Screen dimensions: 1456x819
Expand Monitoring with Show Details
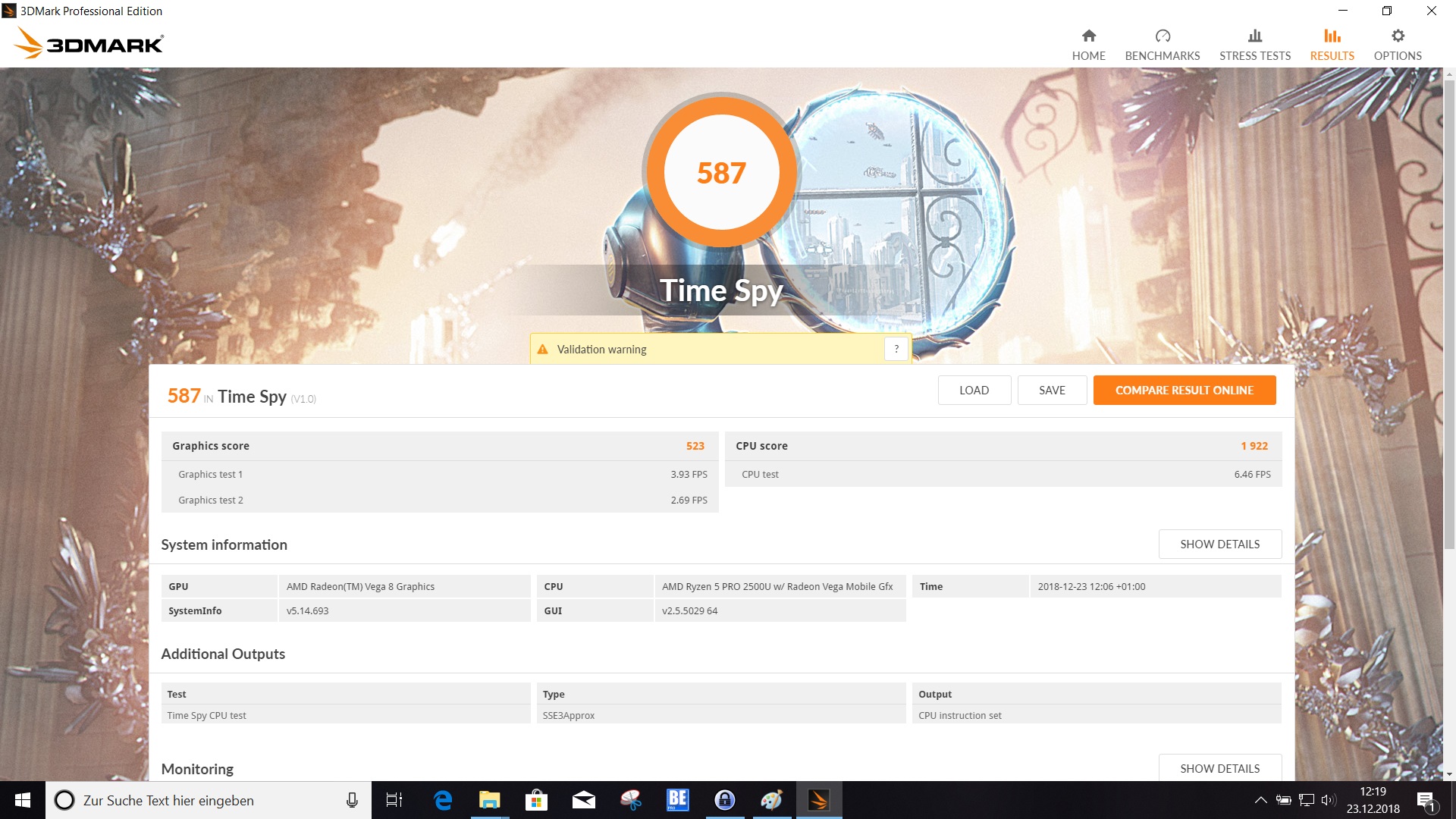1219,768
